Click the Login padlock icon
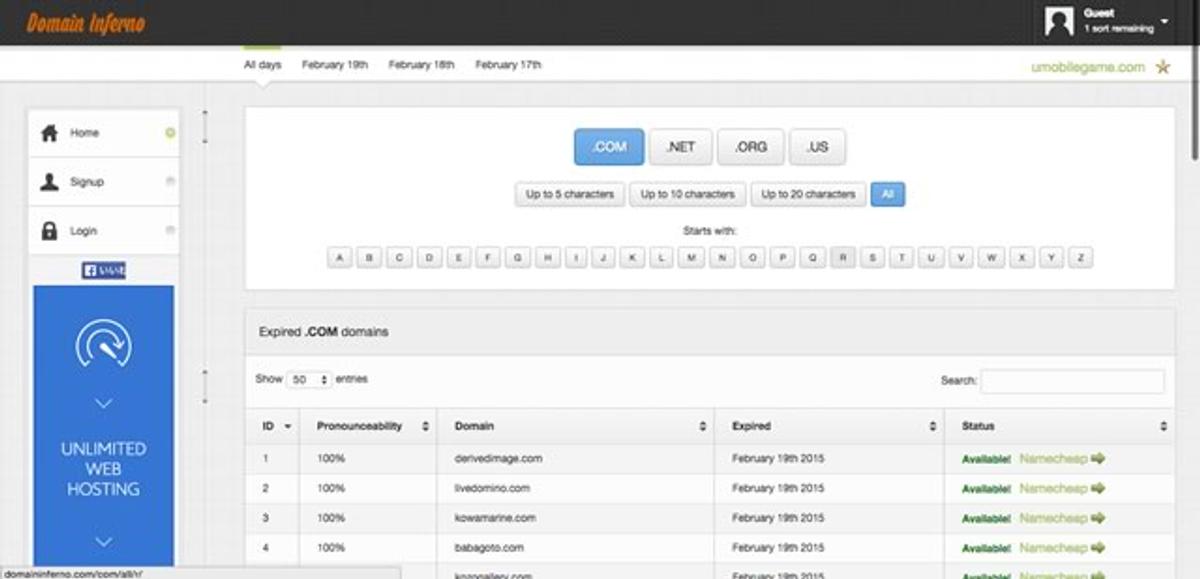Viewport: 1200px width, 579px height. pyautogui.click(x=49, y=231)
